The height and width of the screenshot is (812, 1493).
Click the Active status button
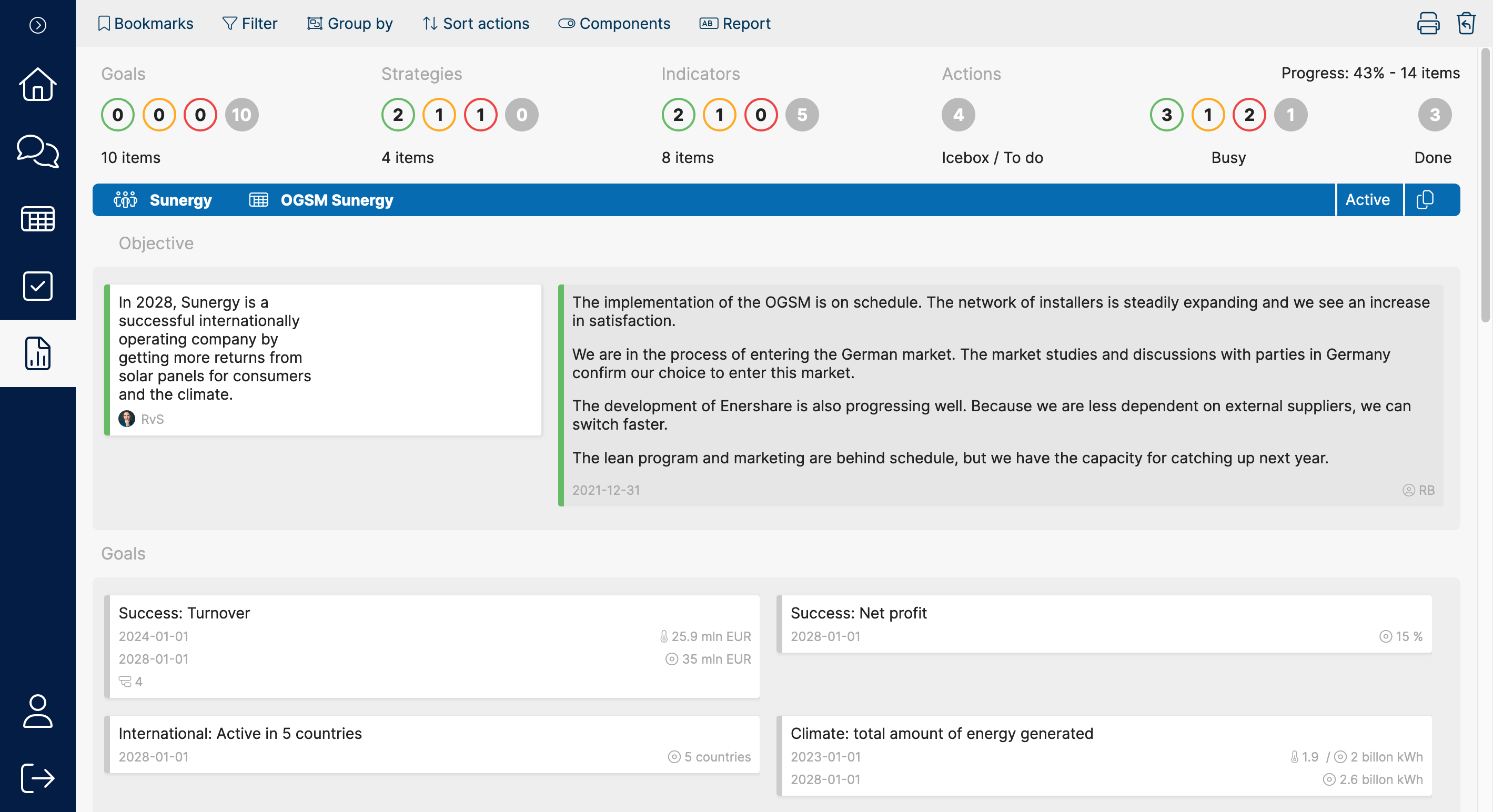tap(1367, 200)
